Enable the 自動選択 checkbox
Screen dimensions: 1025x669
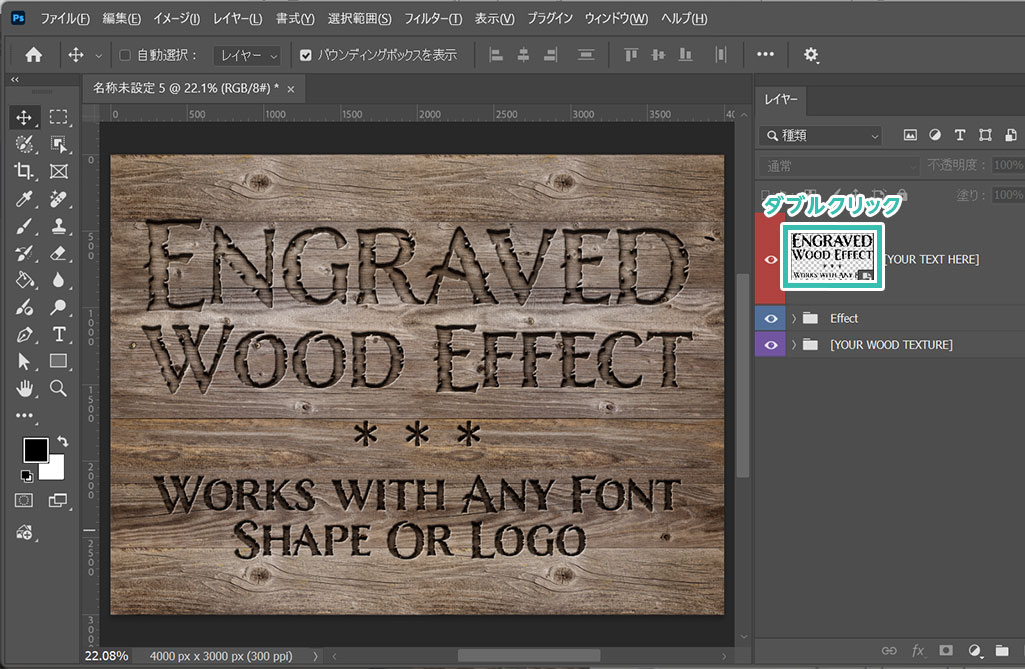pos(125,55)
